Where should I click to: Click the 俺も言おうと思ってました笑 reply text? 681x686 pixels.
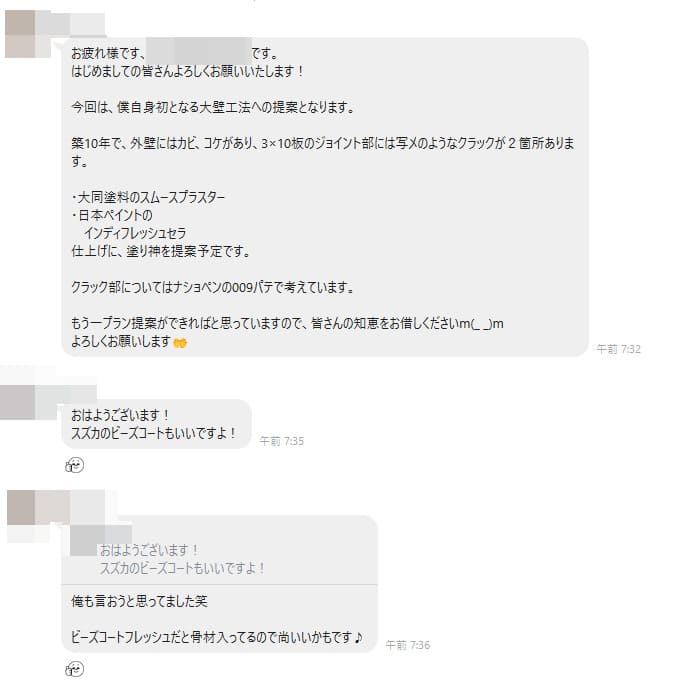pos(139,601)
